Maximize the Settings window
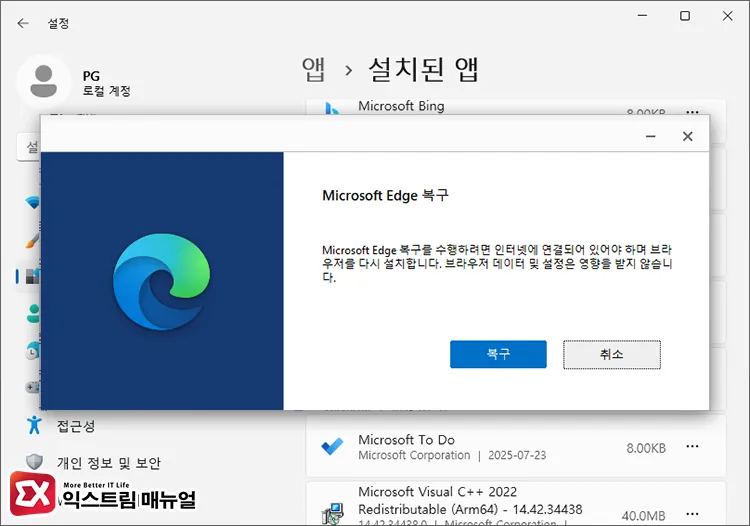 pos(685,16)
